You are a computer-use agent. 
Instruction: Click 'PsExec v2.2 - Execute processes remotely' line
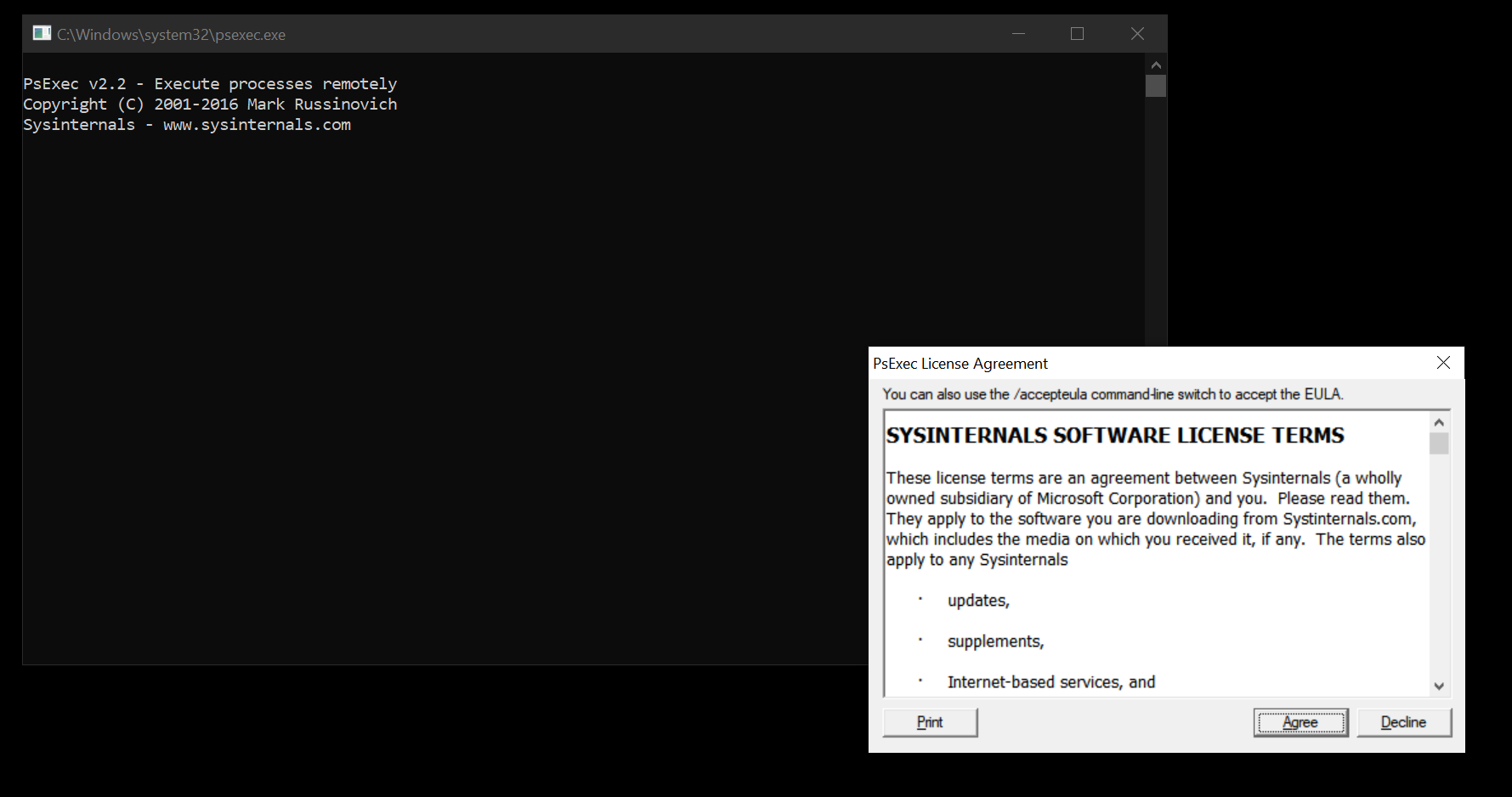pyautogui.click(x=210, y=84)
